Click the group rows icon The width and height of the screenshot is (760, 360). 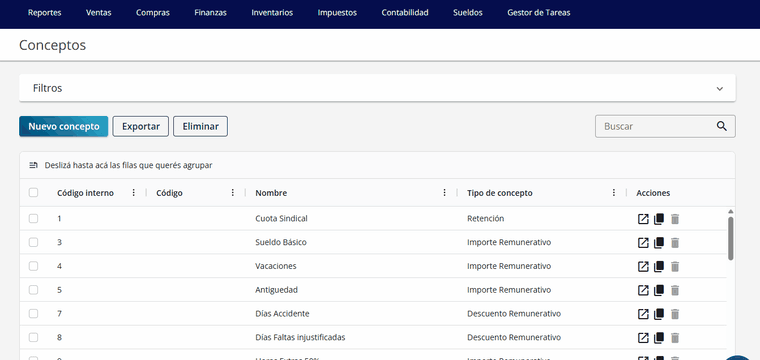(33, 165)
